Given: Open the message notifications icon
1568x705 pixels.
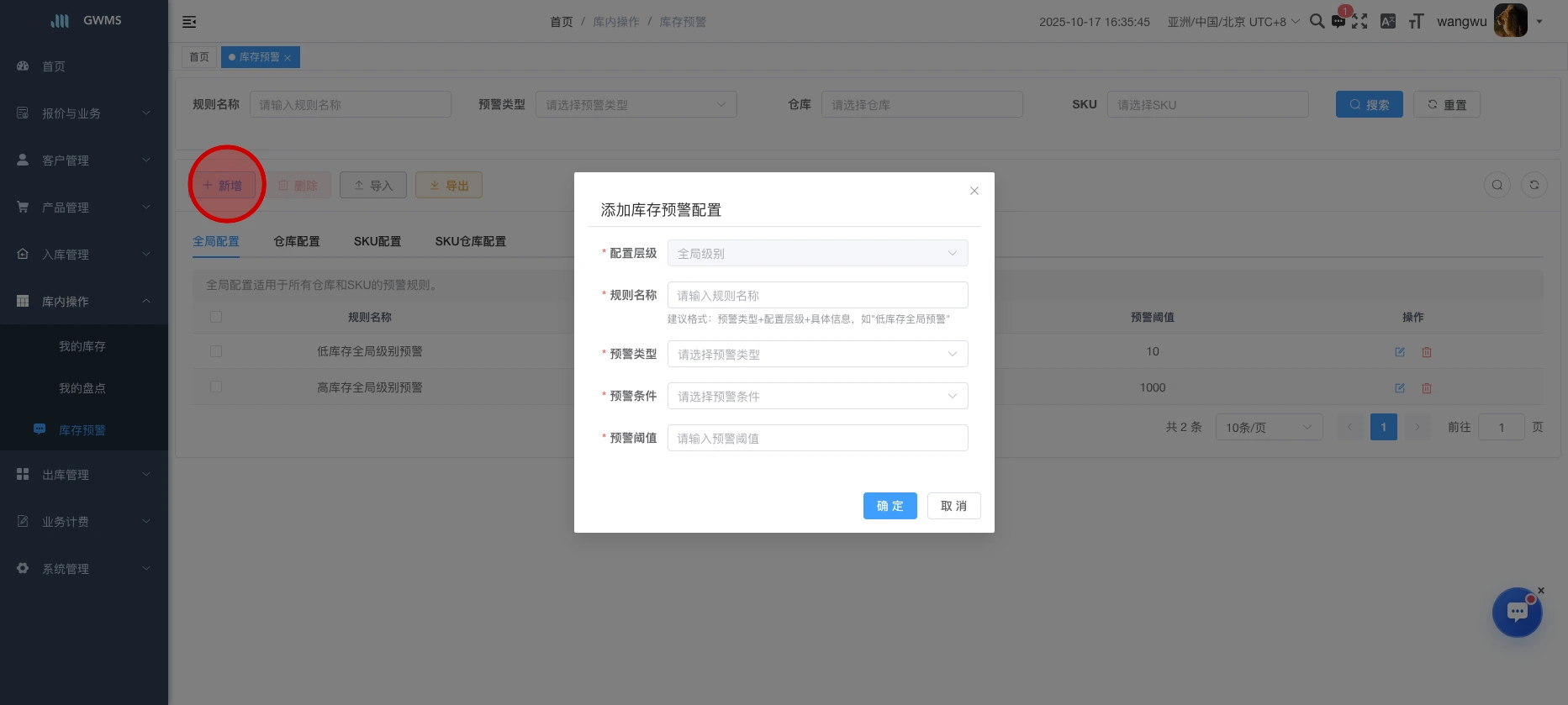Looking at the screenshot, I should pyautogui.click(x=1338, y=22).
